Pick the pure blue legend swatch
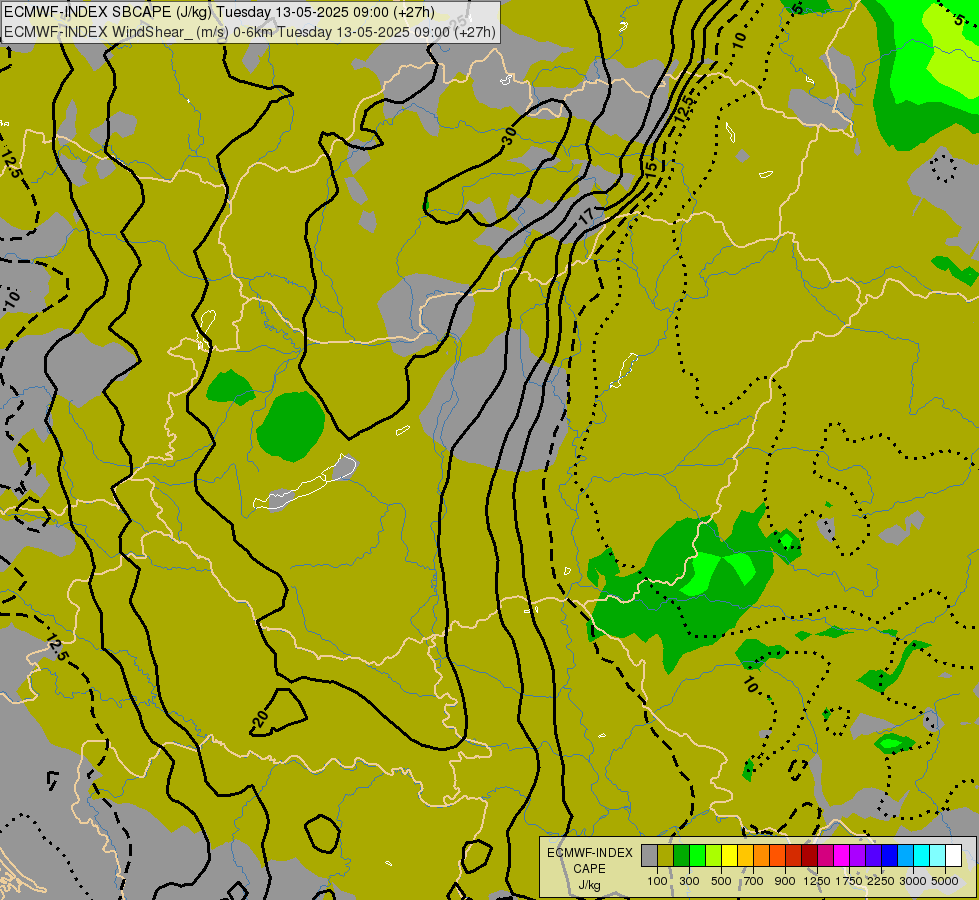979x900 pixels. 889,856
